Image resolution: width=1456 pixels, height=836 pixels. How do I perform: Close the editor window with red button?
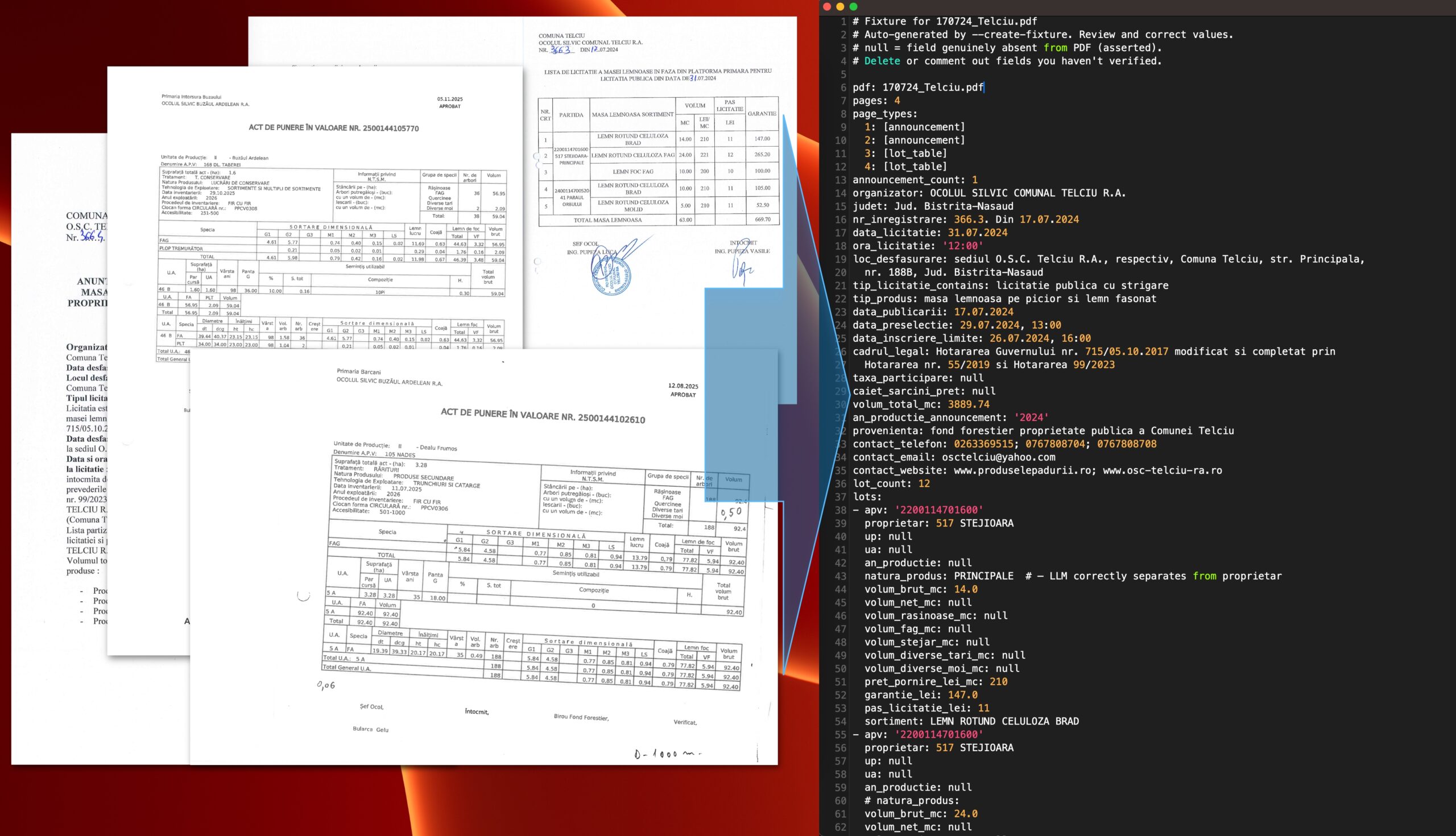827,7
